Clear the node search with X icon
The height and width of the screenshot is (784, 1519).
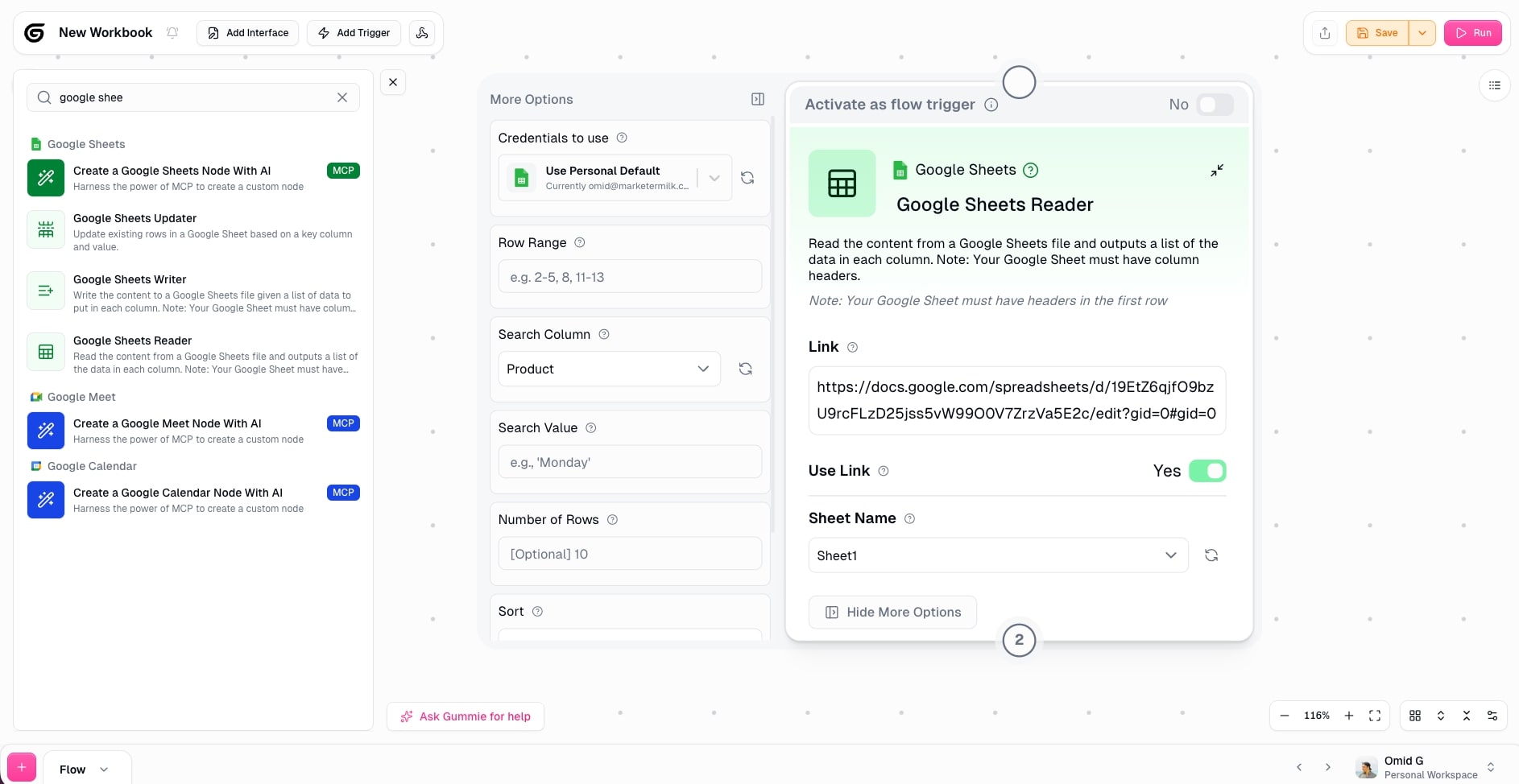342,97
